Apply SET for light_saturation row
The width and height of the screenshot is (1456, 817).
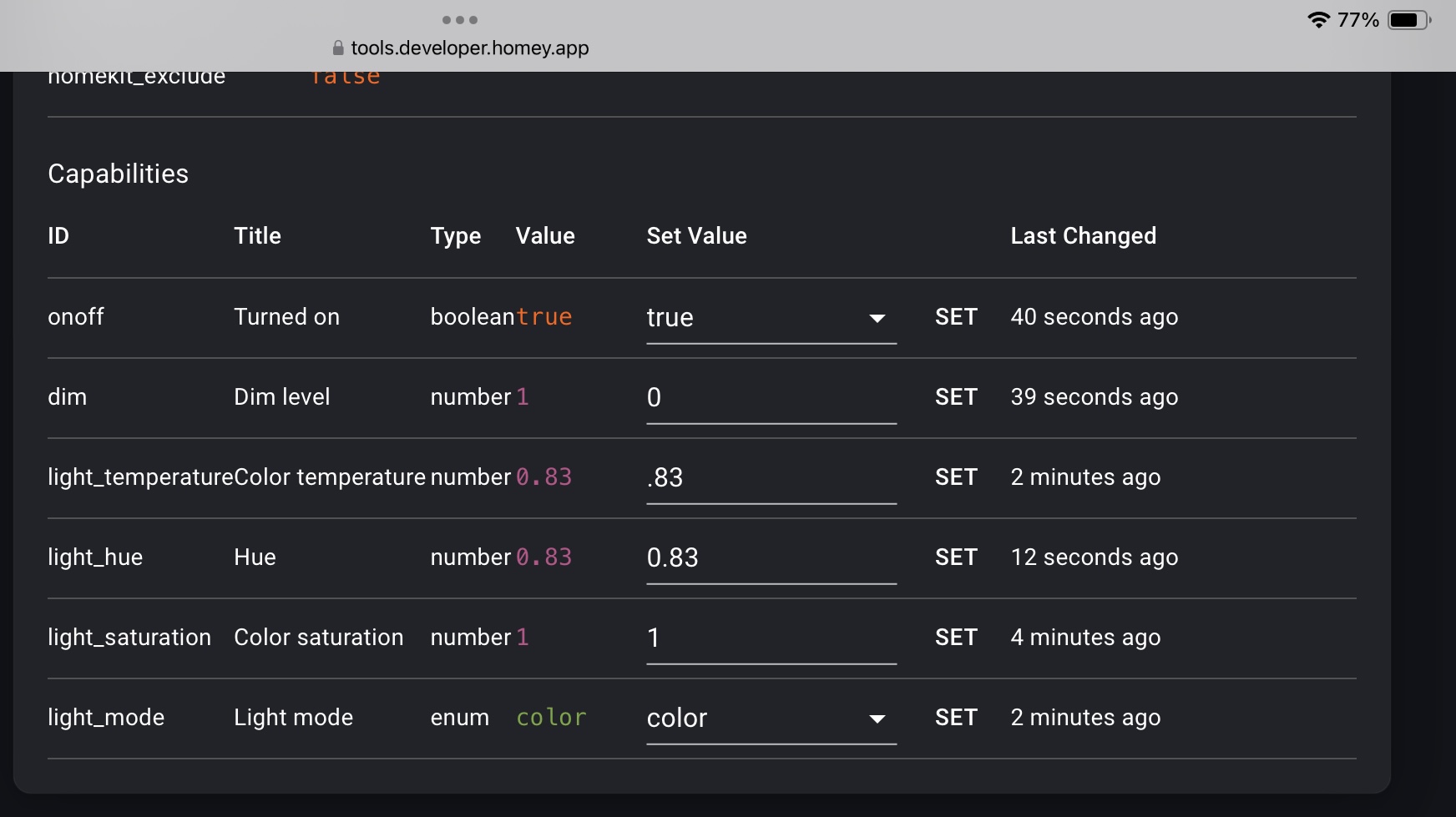pos(956,638)
